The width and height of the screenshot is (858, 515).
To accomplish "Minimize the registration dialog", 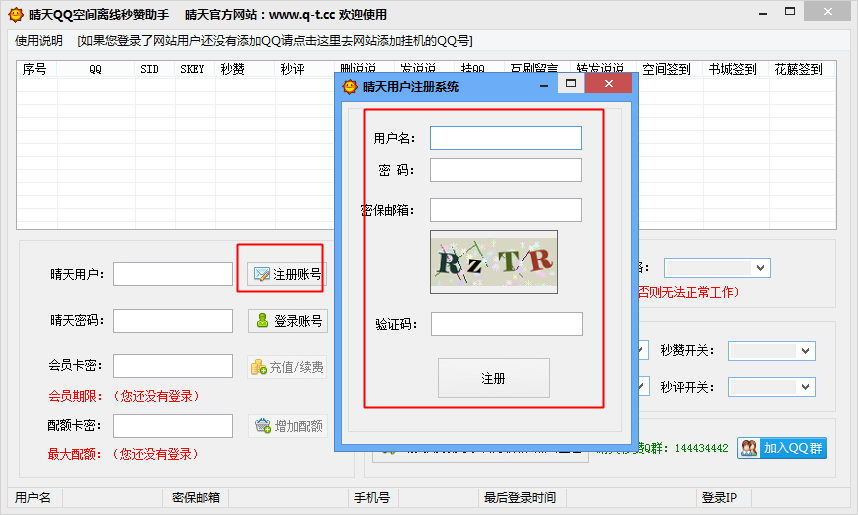I will pyautogui.click(x=544, y=84).
